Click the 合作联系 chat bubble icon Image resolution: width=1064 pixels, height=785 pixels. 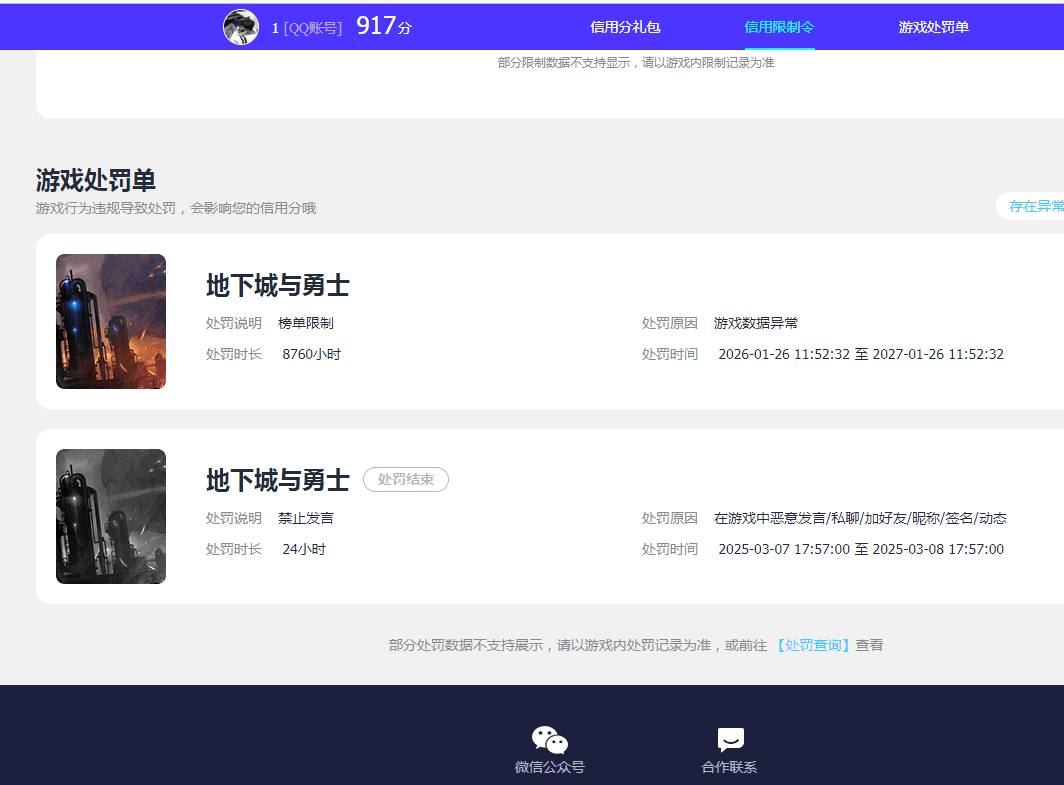[x=730, y=738]
